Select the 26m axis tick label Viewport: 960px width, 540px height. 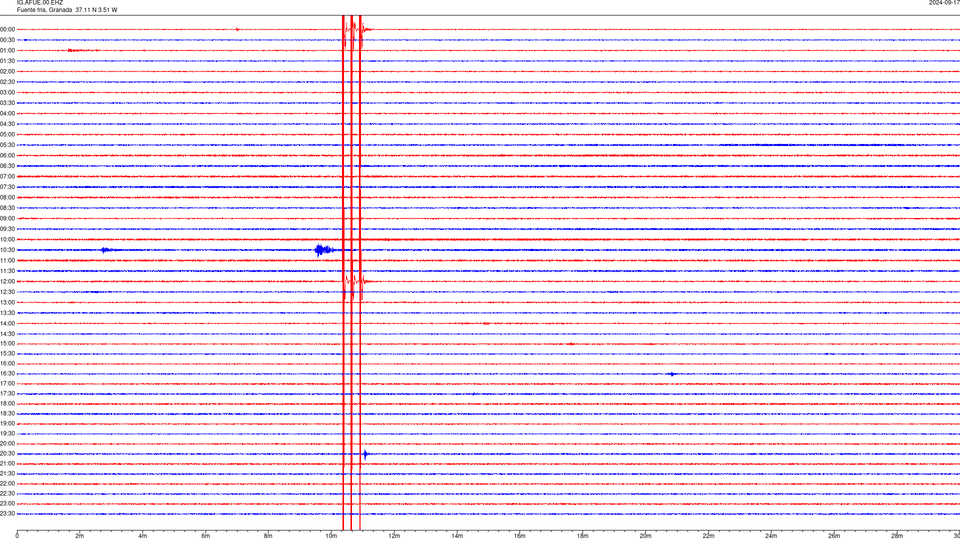point(834,536)
